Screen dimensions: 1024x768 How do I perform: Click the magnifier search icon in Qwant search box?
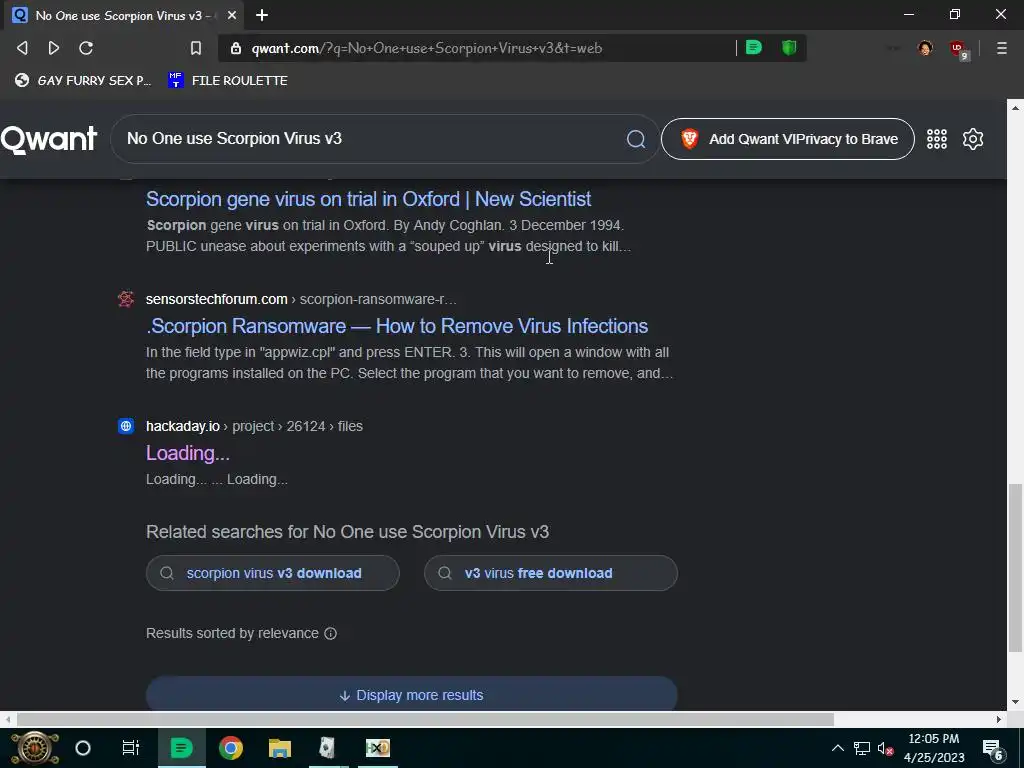click(635, 138)
